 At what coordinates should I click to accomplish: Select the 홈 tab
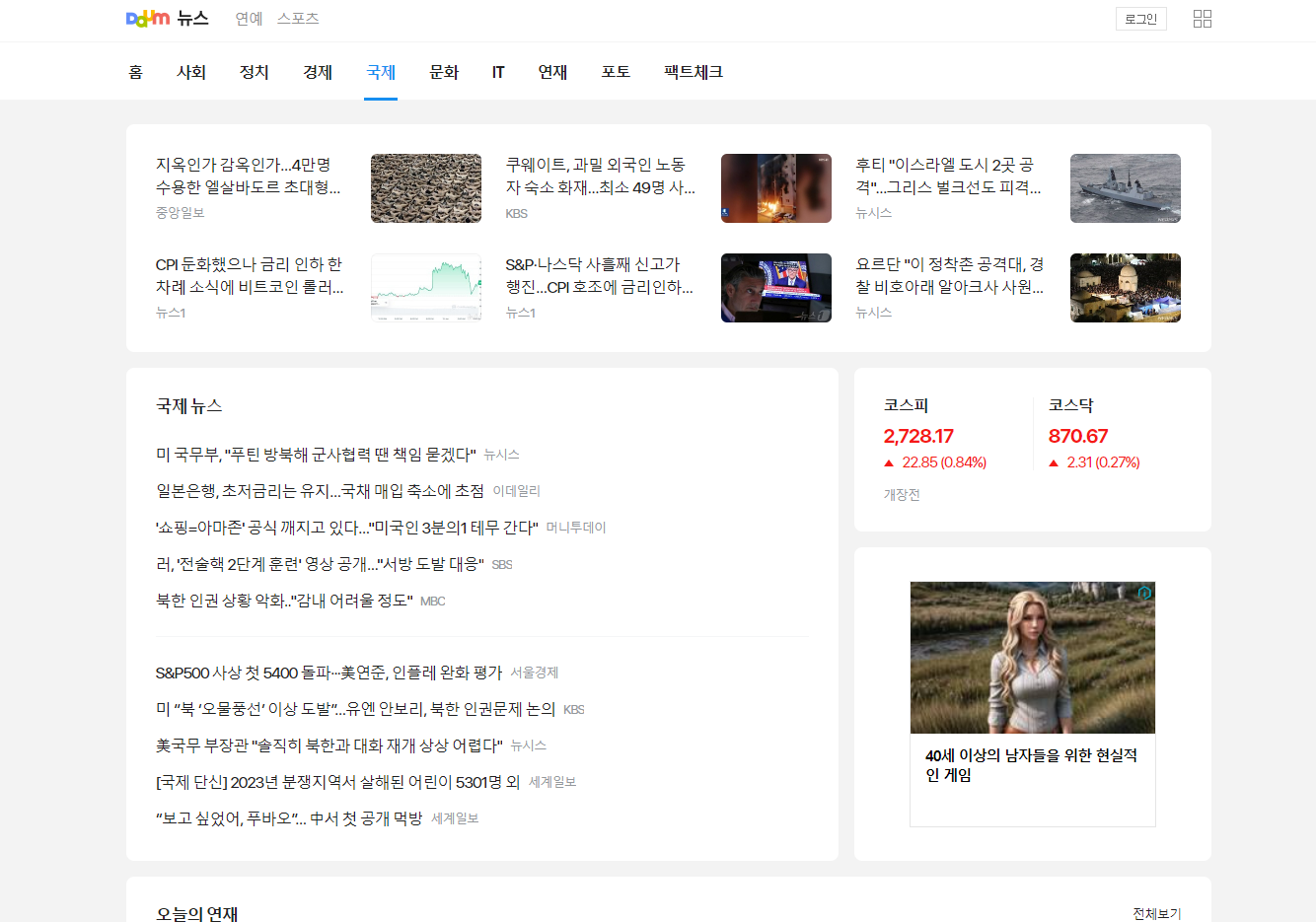(136, 72)
